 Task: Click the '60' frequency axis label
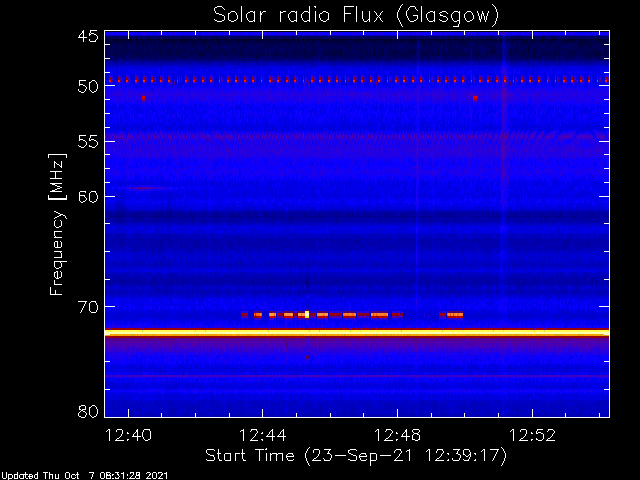click(88, 197)
